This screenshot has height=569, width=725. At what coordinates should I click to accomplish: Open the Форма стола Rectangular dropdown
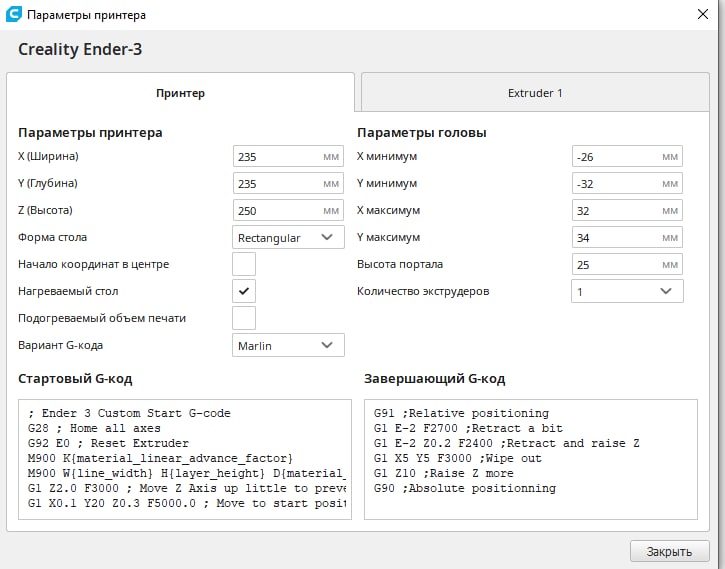pyautogui.click(x=288, y=237)
